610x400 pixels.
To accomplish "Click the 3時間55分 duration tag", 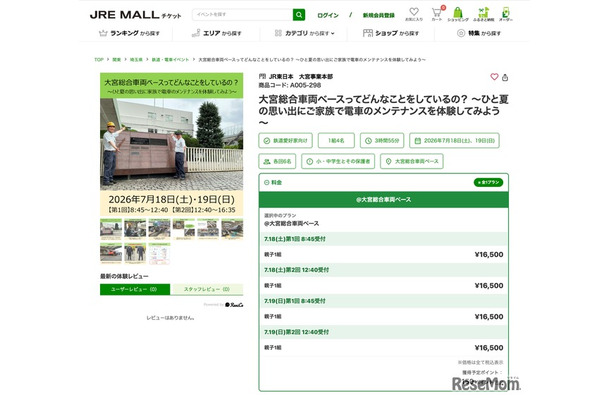I will coord(382,140).
